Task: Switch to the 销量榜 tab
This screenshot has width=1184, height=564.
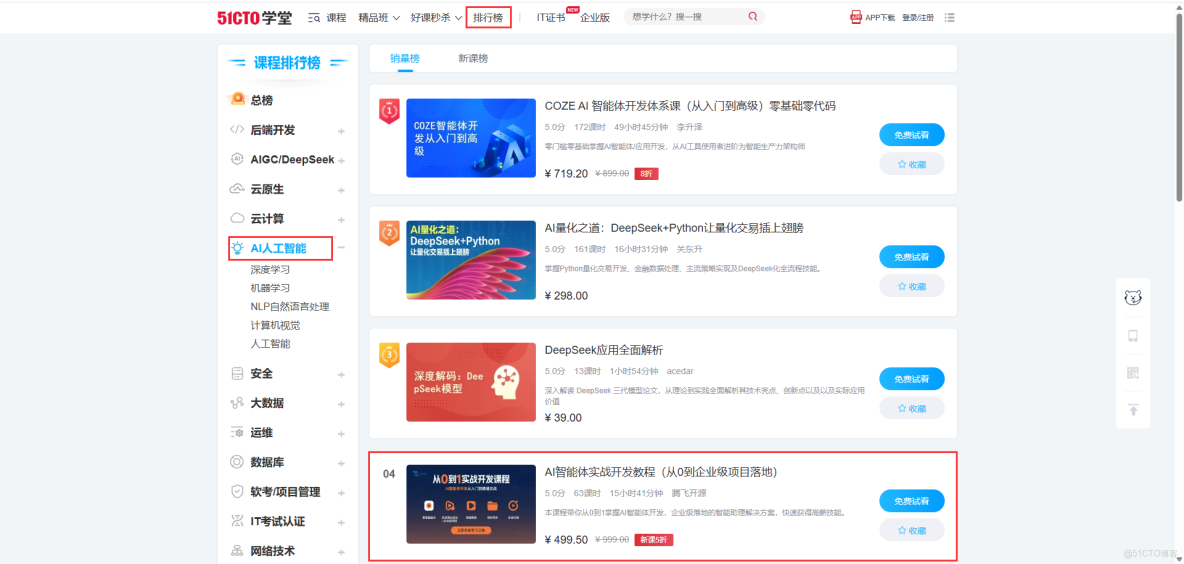Action: (405, 58)
